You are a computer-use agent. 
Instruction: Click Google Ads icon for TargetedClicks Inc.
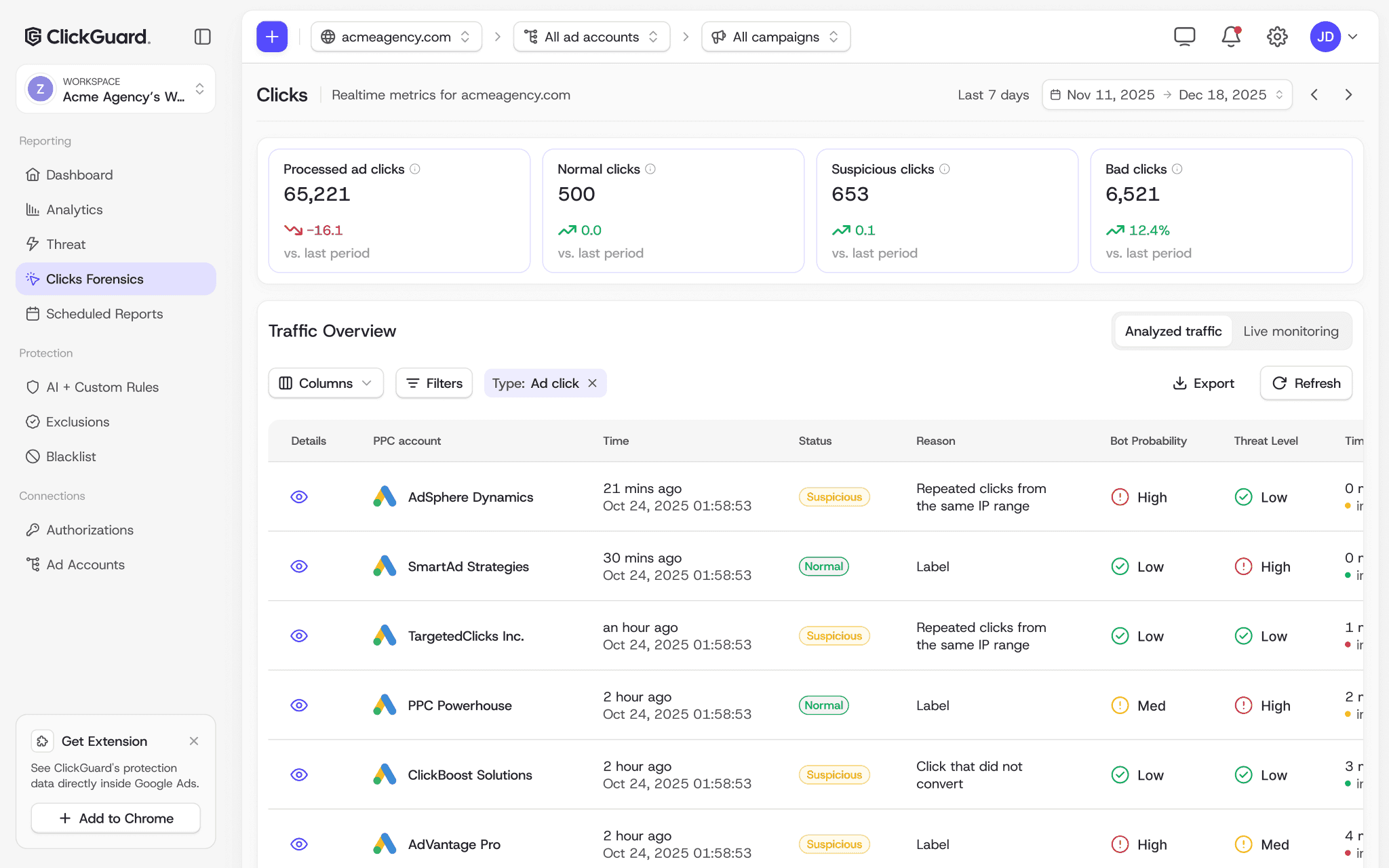point(385,635)
